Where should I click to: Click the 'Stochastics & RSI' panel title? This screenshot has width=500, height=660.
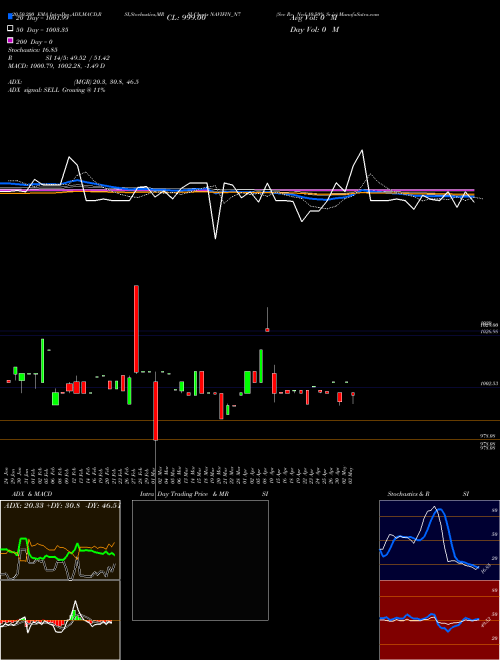[428, 494]
